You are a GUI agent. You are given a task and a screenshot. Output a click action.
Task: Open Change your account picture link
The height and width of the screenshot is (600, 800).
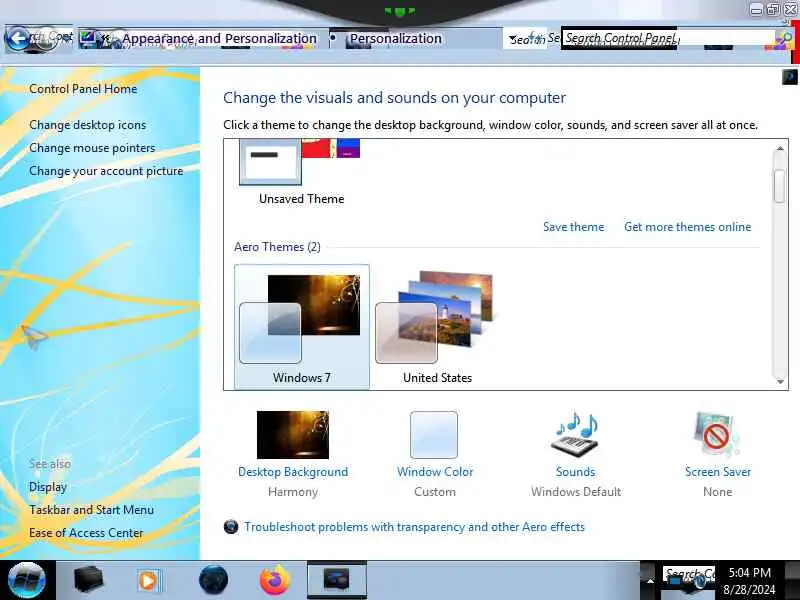[106, 171]
